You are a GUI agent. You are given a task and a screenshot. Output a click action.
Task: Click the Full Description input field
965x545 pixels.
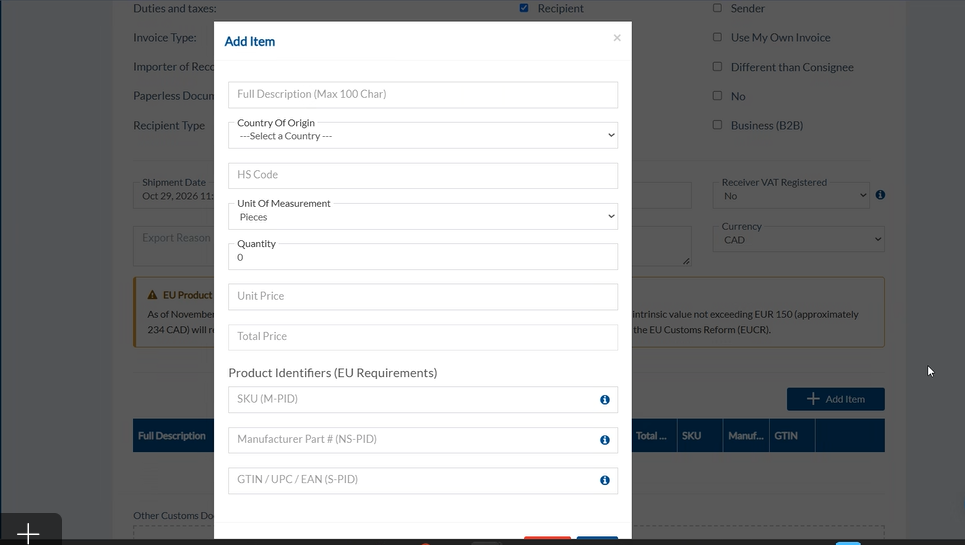click(x=423, y=95)
